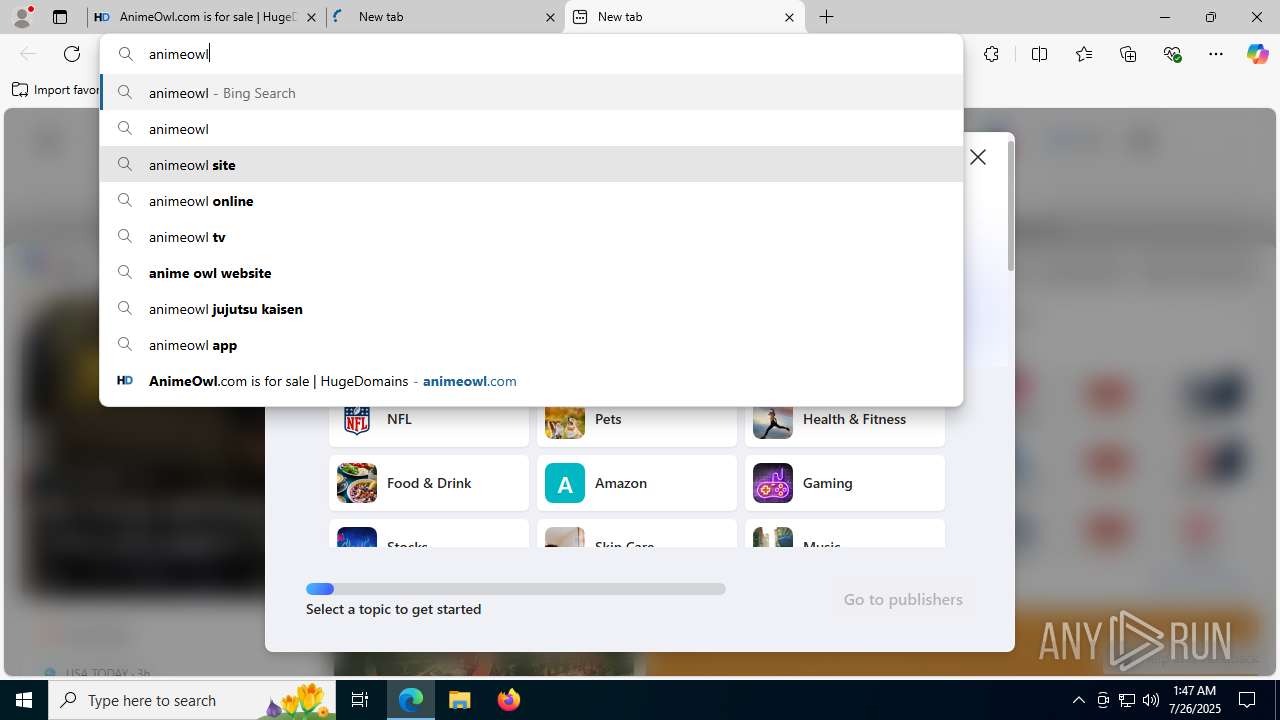Click the new tab plus button

click(827, 17)
